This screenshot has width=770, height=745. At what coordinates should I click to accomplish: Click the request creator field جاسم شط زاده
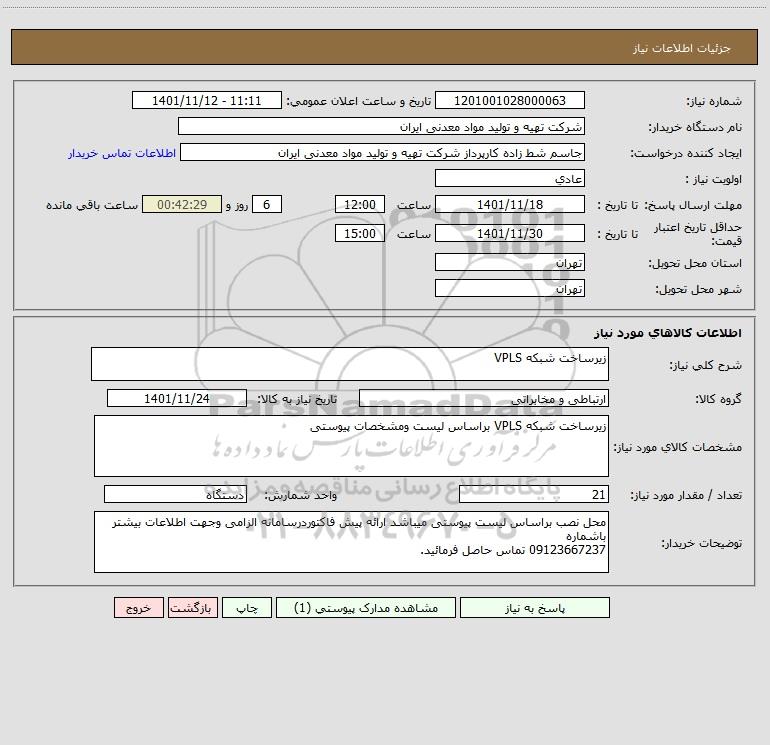(382, 153)
